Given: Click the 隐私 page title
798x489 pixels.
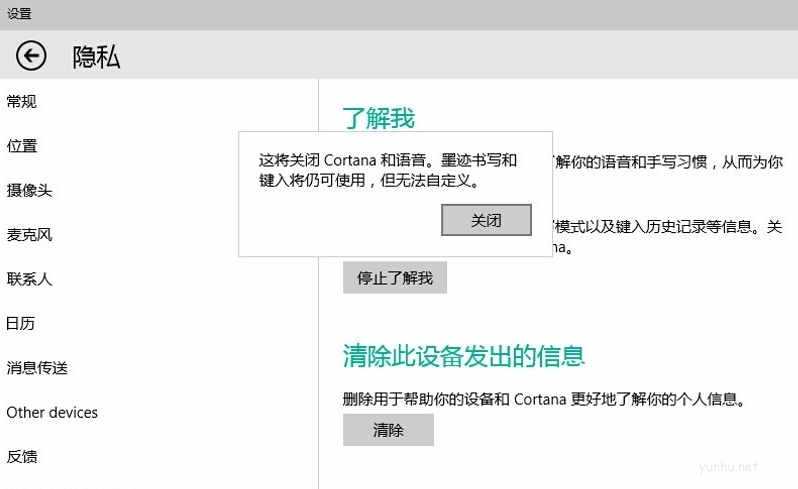Looking at the screenshot, I should click(x=96, y=56).
